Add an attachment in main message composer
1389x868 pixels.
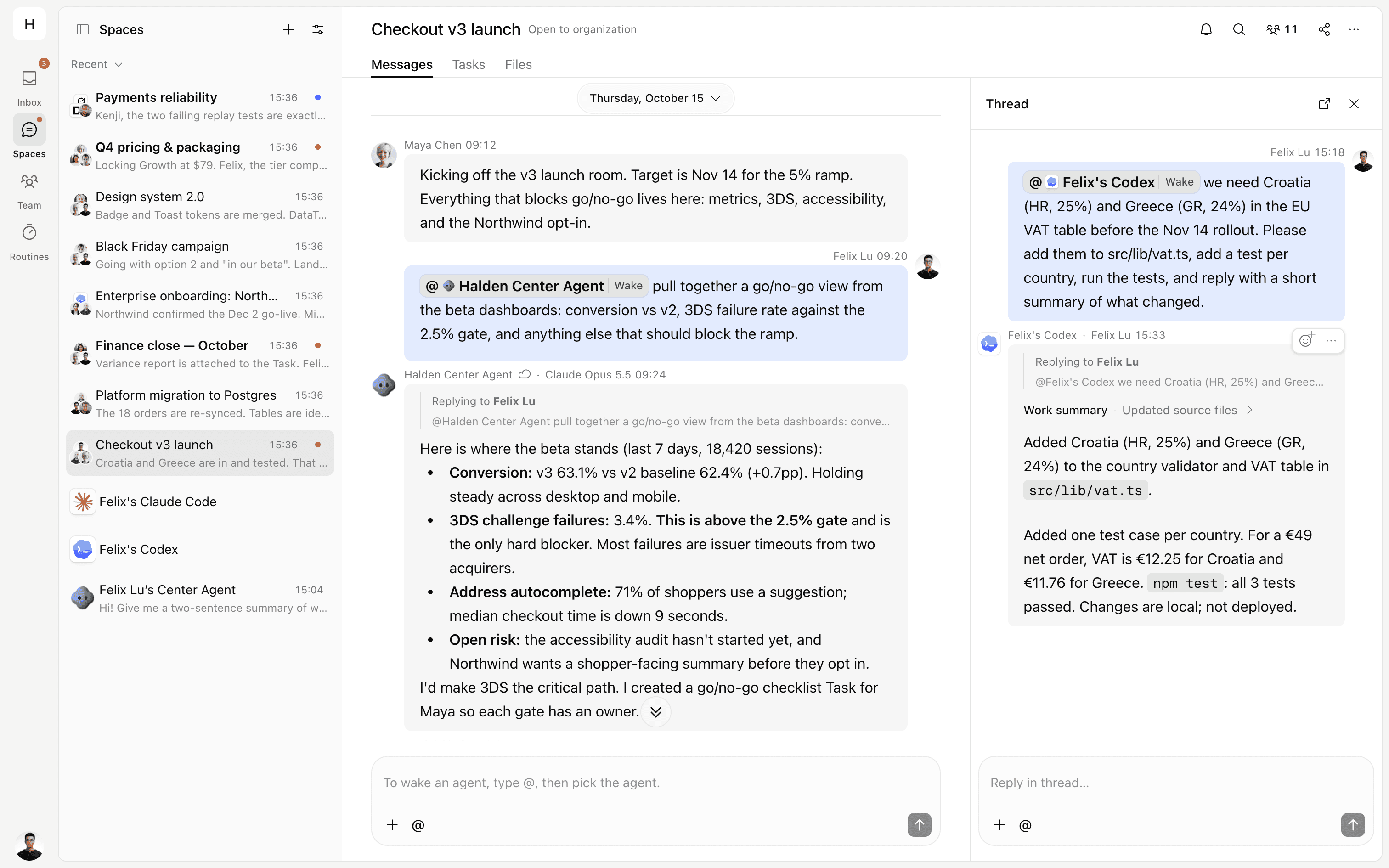pyautogui.click(x=392, y=825)
